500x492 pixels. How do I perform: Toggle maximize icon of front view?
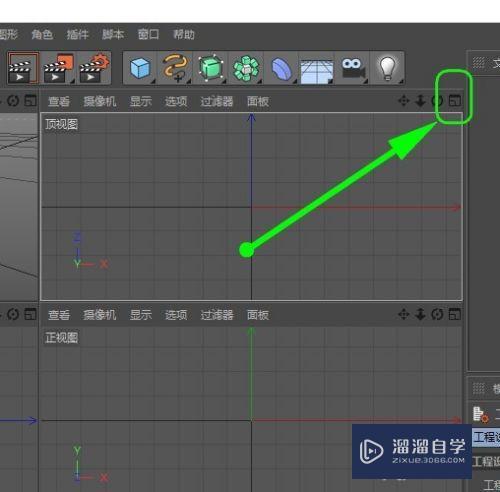pos(455,314)
